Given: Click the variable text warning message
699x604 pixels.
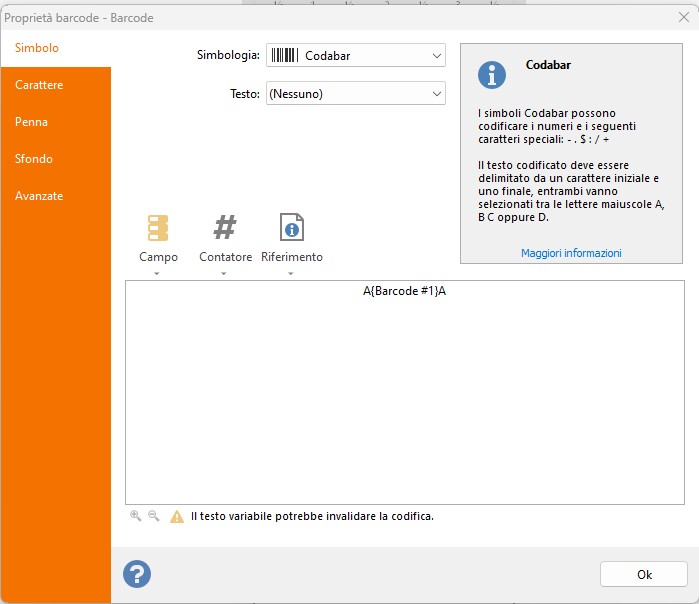Looking at the screenshot, I should tap(312, 516).
